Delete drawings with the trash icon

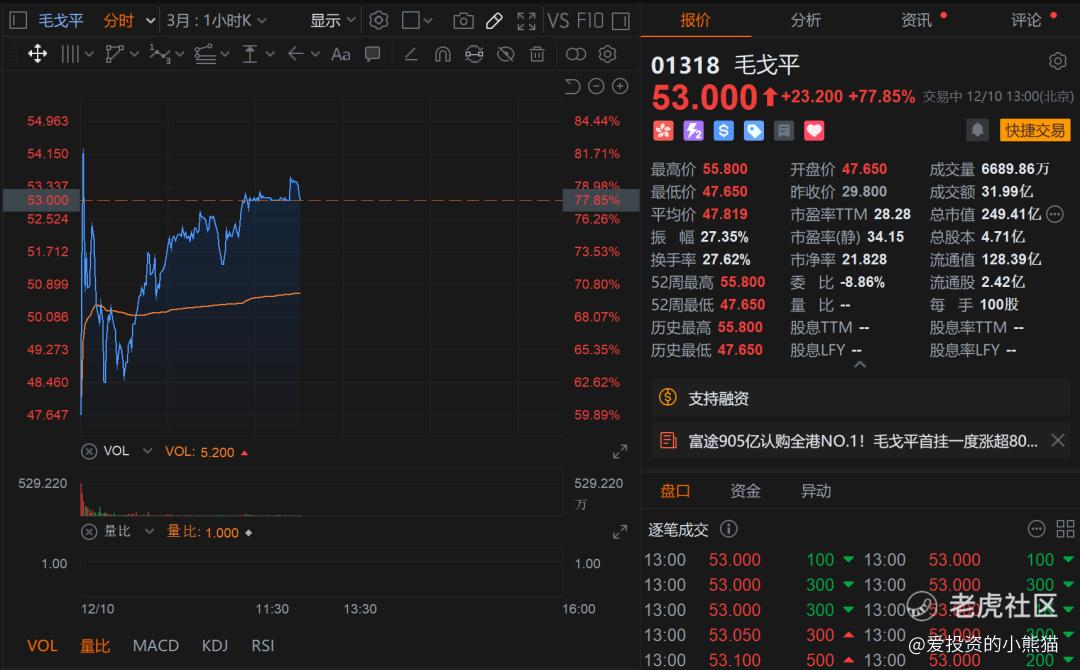(x=537, y=54)
